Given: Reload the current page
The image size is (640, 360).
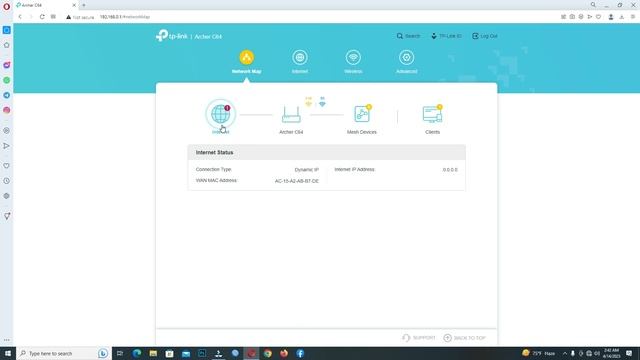Looking at the screenshot, I should pyautogui.click(x=42, y=17).
